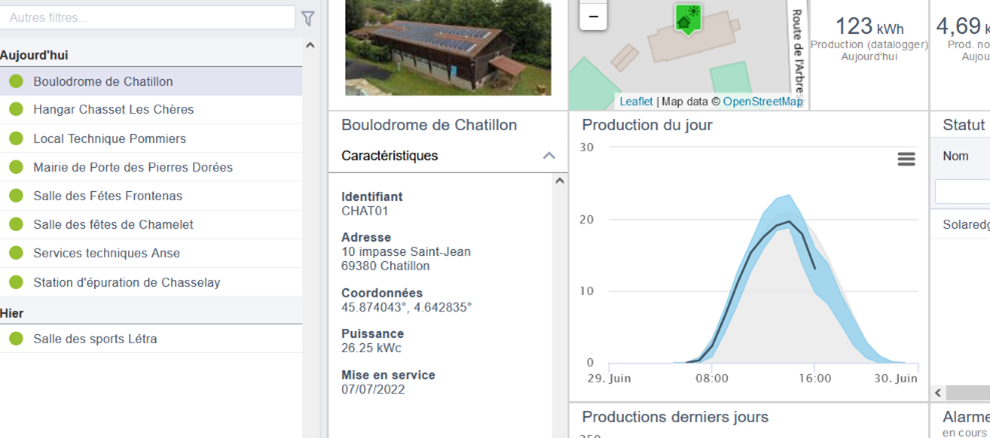The width and height of the screenshot is (990, 438).
Task: Click the filter funnel icon
Action: (x=307, y=18)
